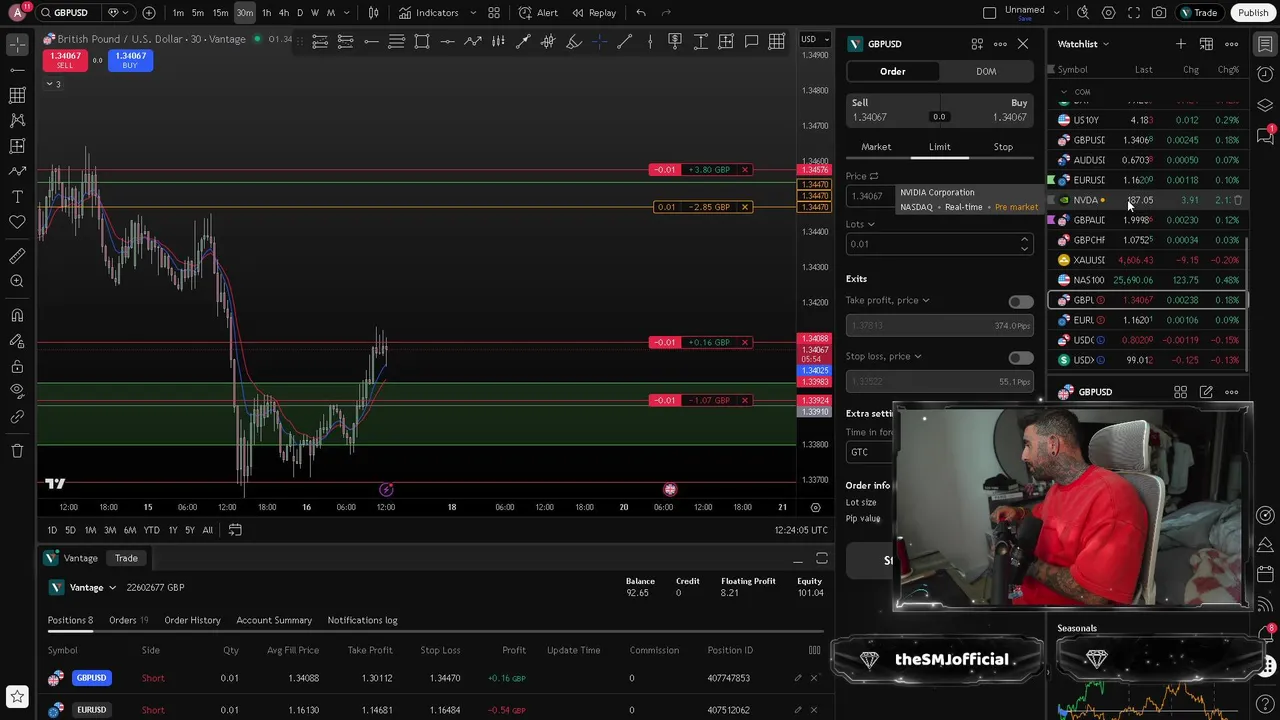1280x720 pixels.
Task: Delete NVDA from watchlist trash icon
Action: (1238, 200)
